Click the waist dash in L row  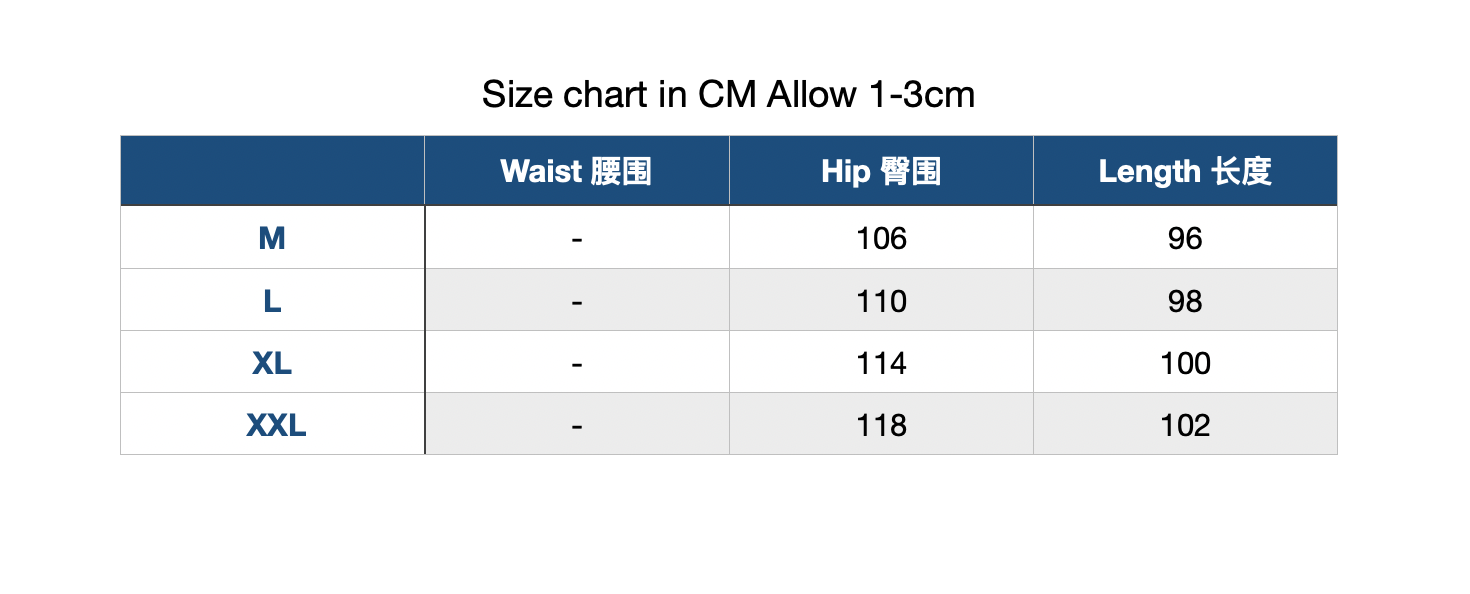tap(577, 300)
